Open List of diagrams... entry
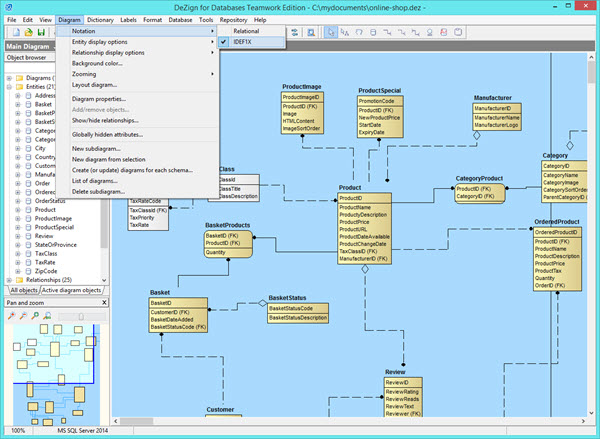600x439 pixels. [137, 181]
